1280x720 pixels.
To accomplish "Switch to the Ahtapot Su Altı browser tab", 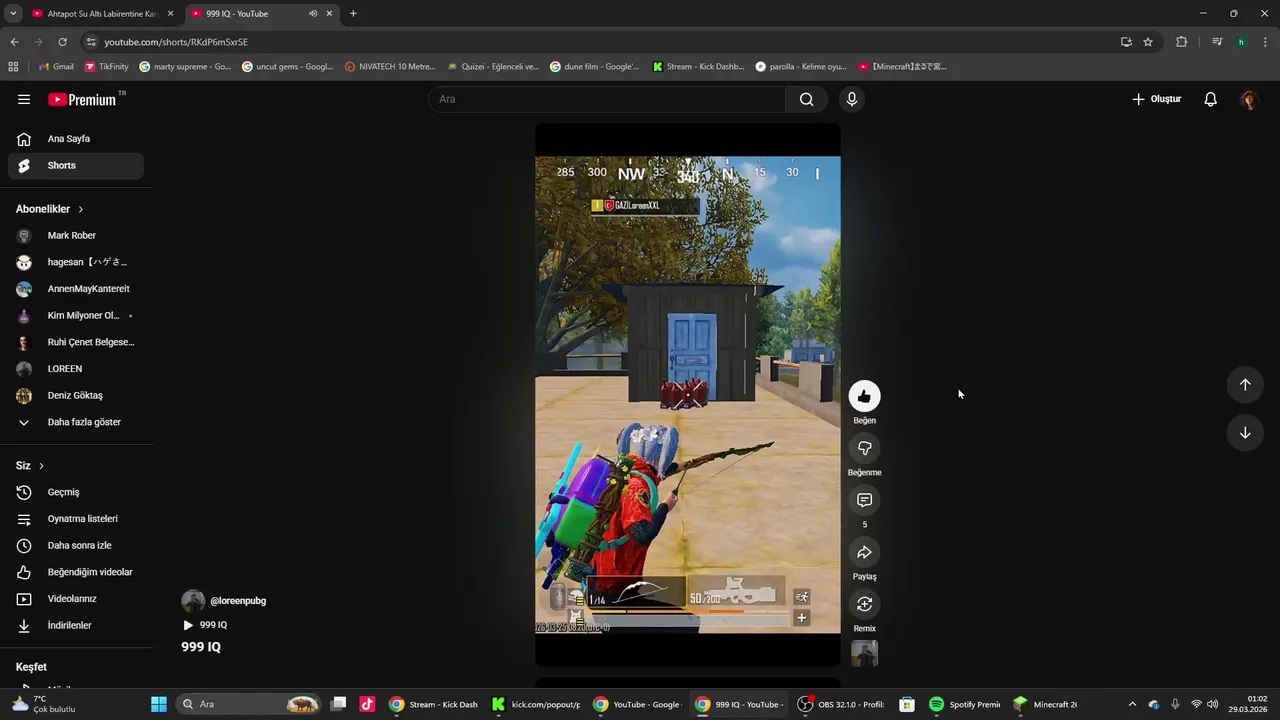I will pyautogui.click(x=103, y=14).
